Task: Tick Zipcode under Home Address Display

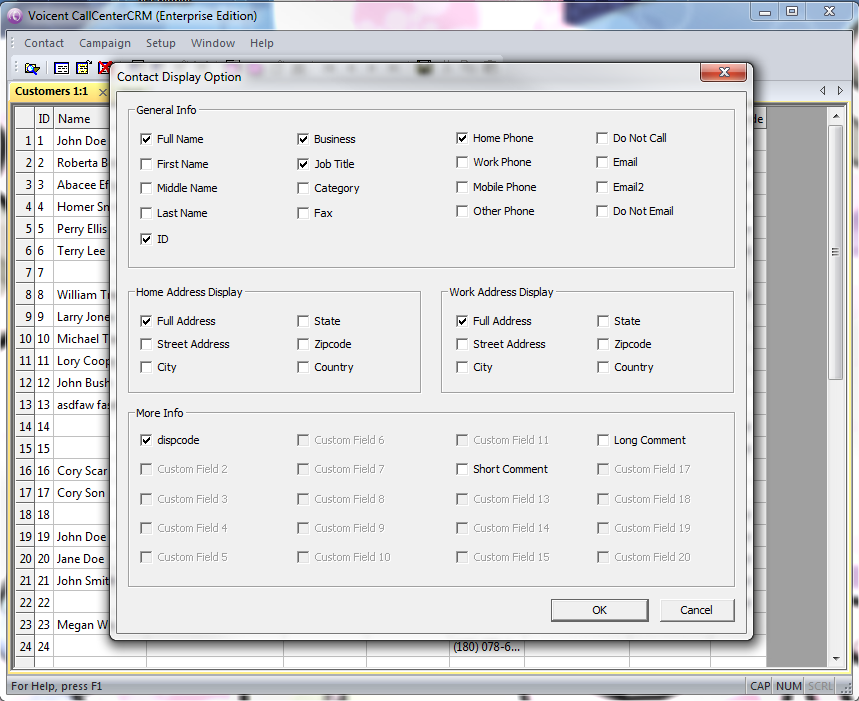Action: coord(303,344)
